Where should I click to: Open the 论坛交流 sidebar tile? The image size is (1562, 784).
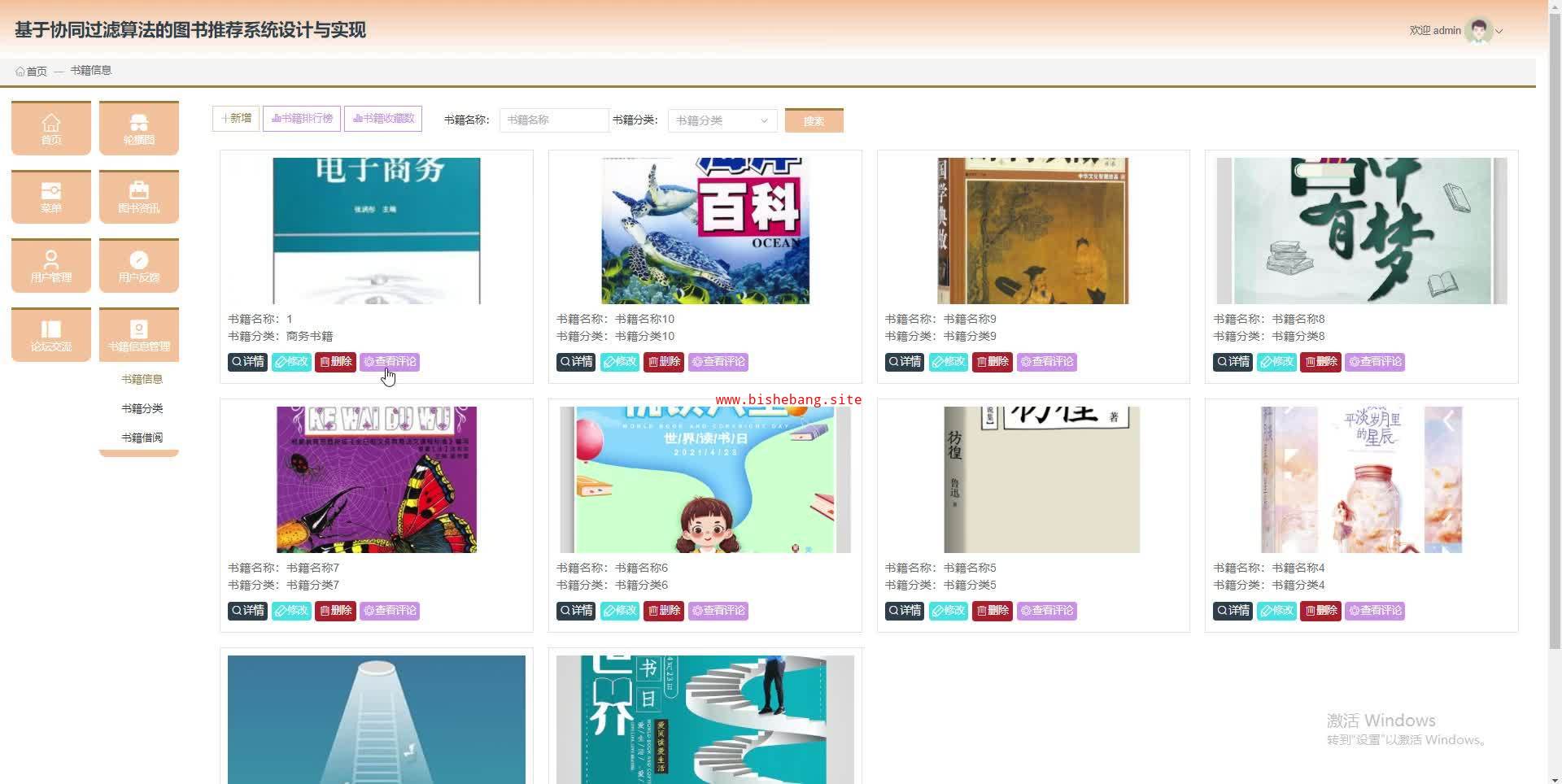51,334
